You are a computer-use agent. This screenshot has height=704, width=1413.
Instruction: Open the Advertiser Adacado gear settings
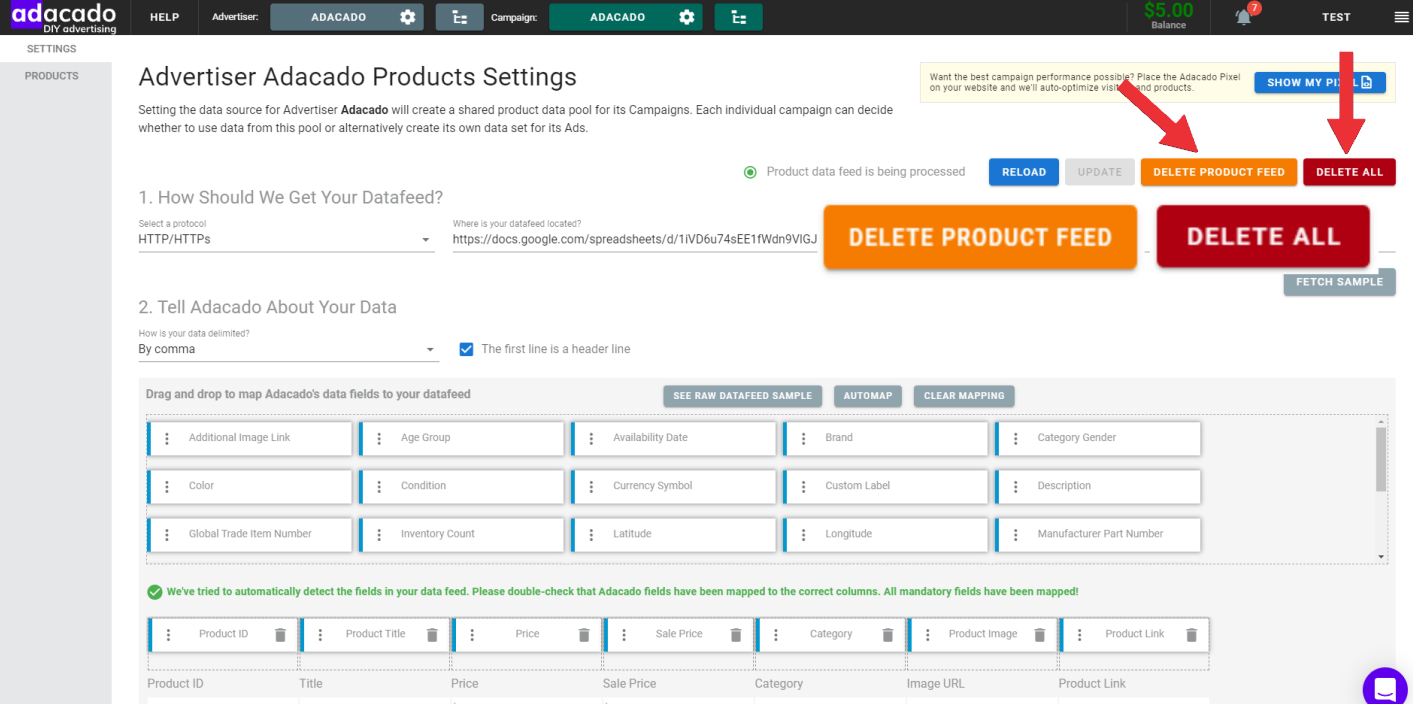pos(407,17)
